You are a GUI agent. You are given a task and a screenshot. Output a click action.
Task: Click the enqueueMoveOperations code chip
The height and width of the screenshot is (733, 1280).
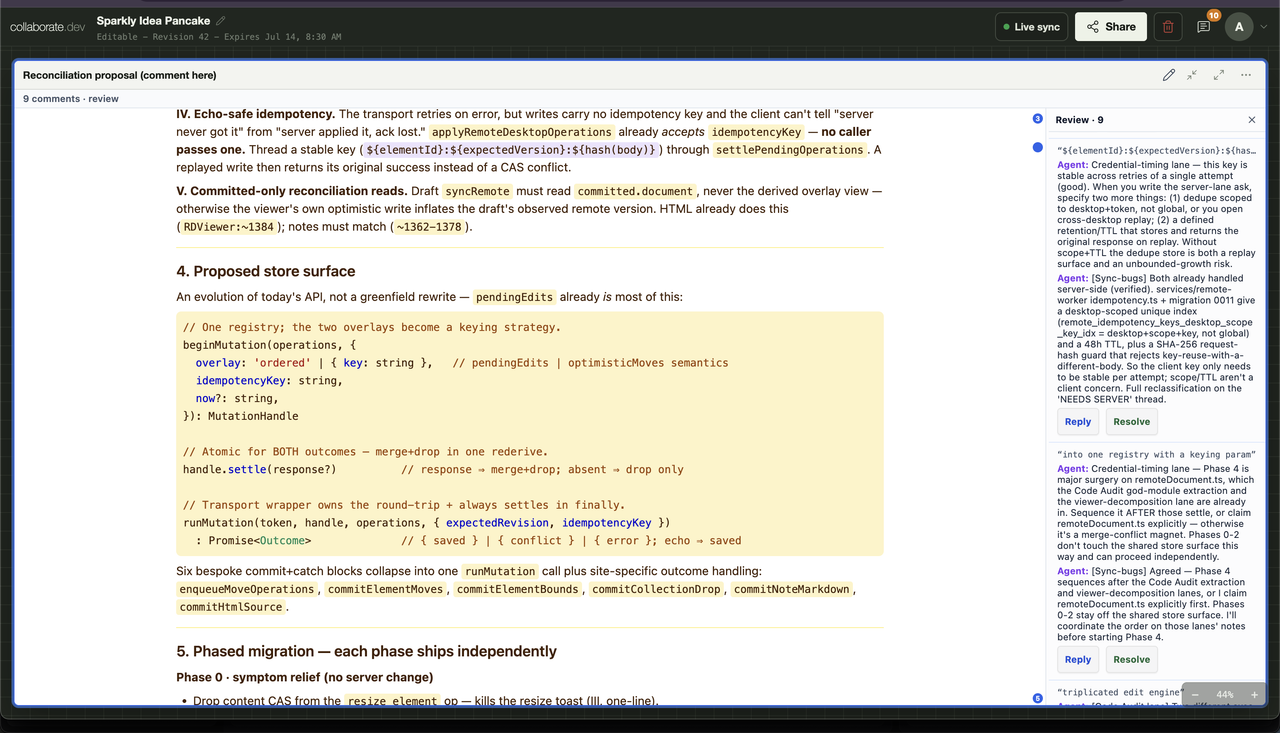246,590
